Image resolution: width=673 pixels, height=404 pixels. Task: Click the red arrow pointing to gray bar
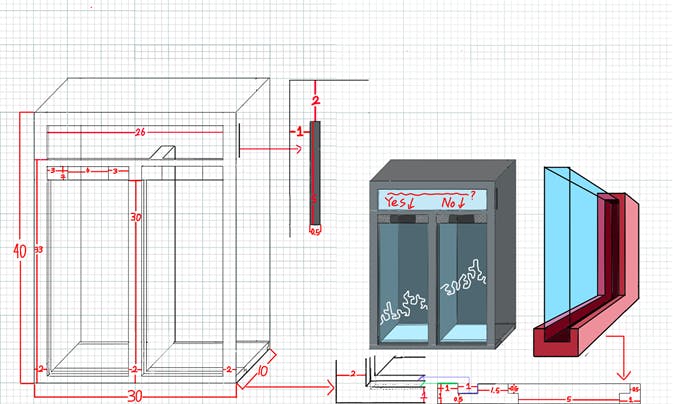tap(270, 149)
